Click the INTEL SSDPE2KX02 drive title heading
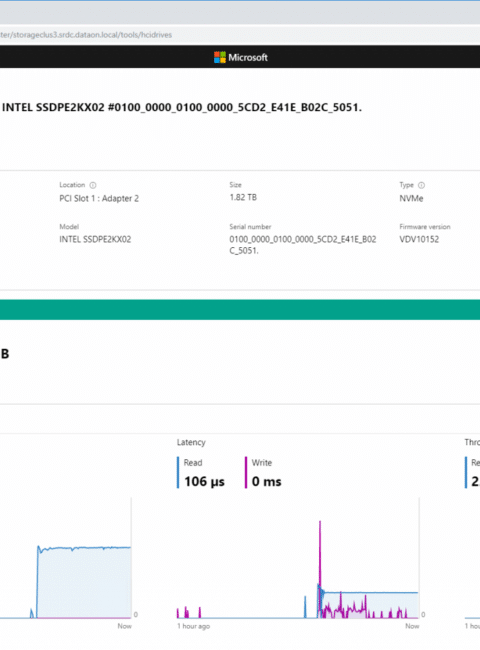This screenshot has width=480, height=650. pyautogui.click(x=182, y=107)
